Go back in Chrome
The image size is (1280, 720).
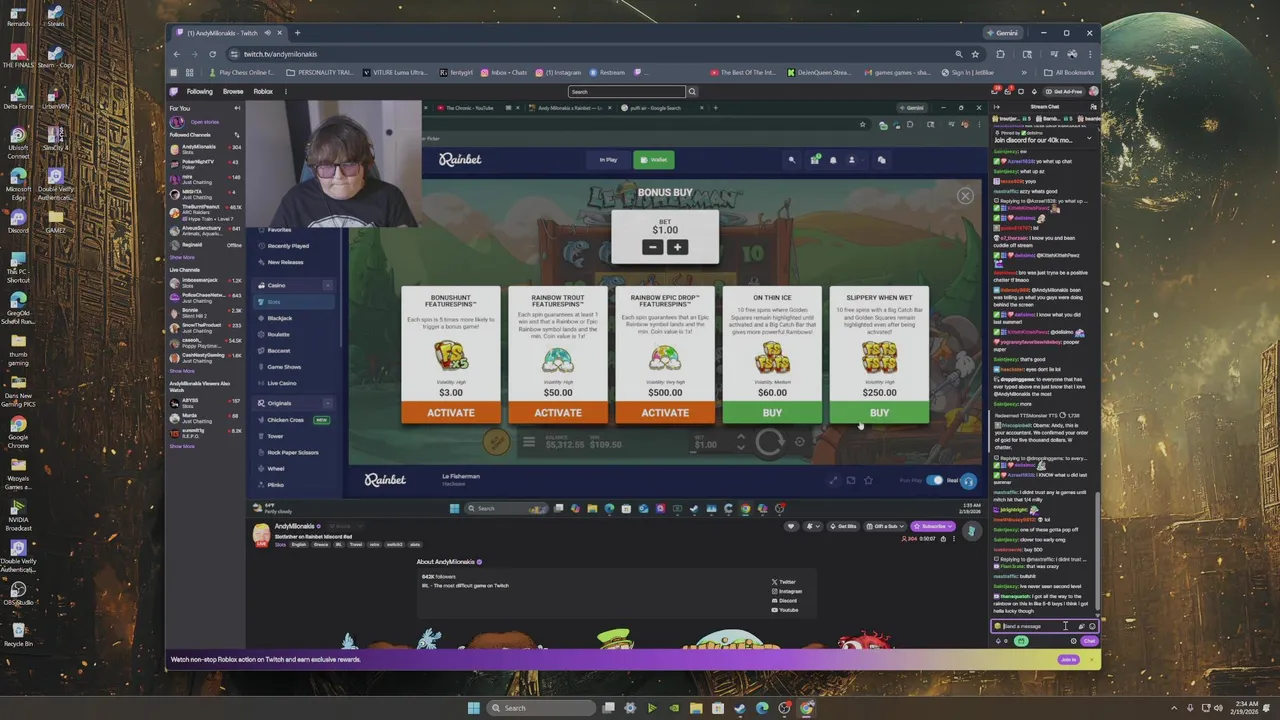coord(176,54)
